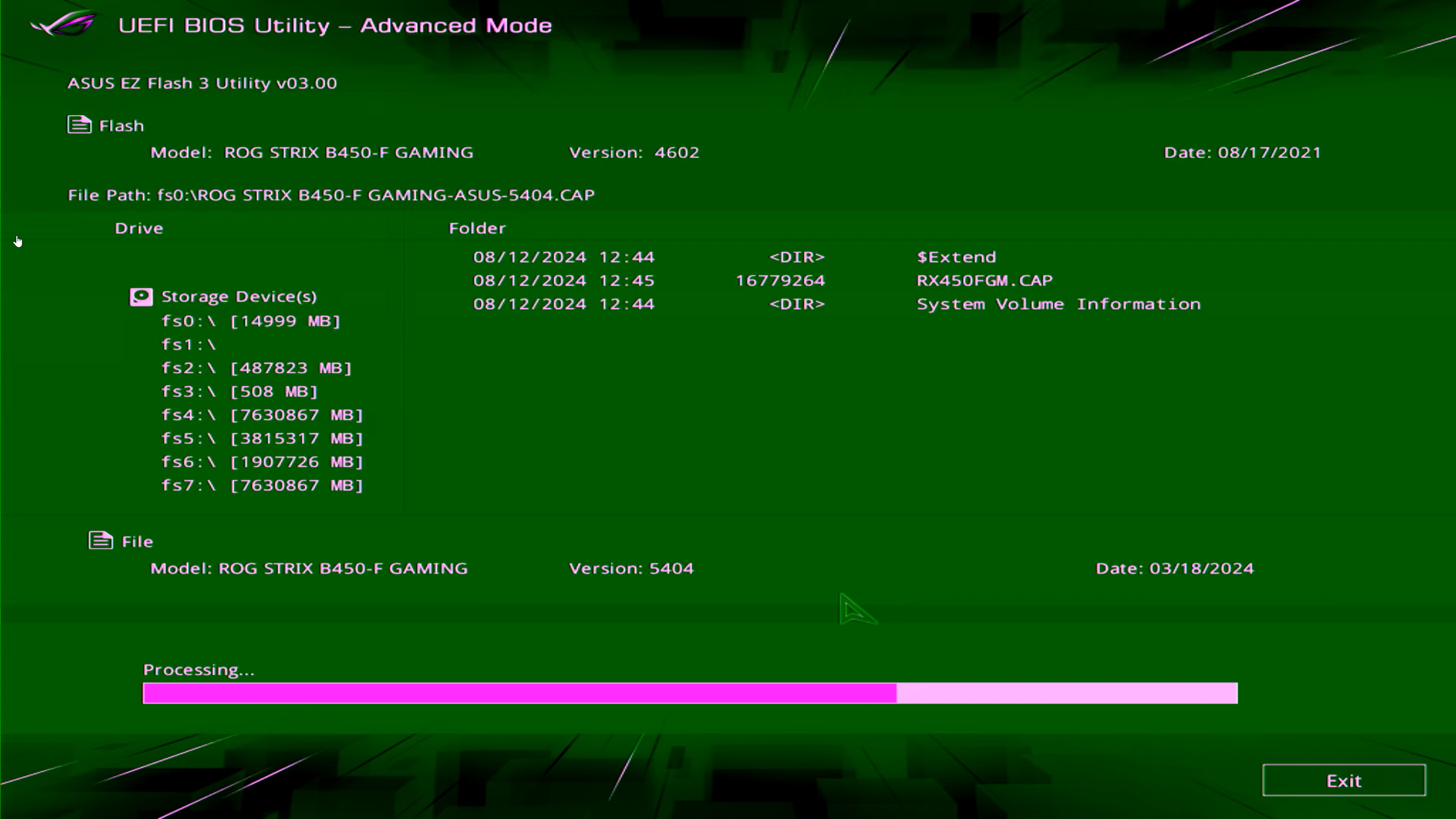Select drive fs3:\ [508 MB]
Viewport: 1456px width, 819px height.
pyautogui.click(x=240, y=391)
